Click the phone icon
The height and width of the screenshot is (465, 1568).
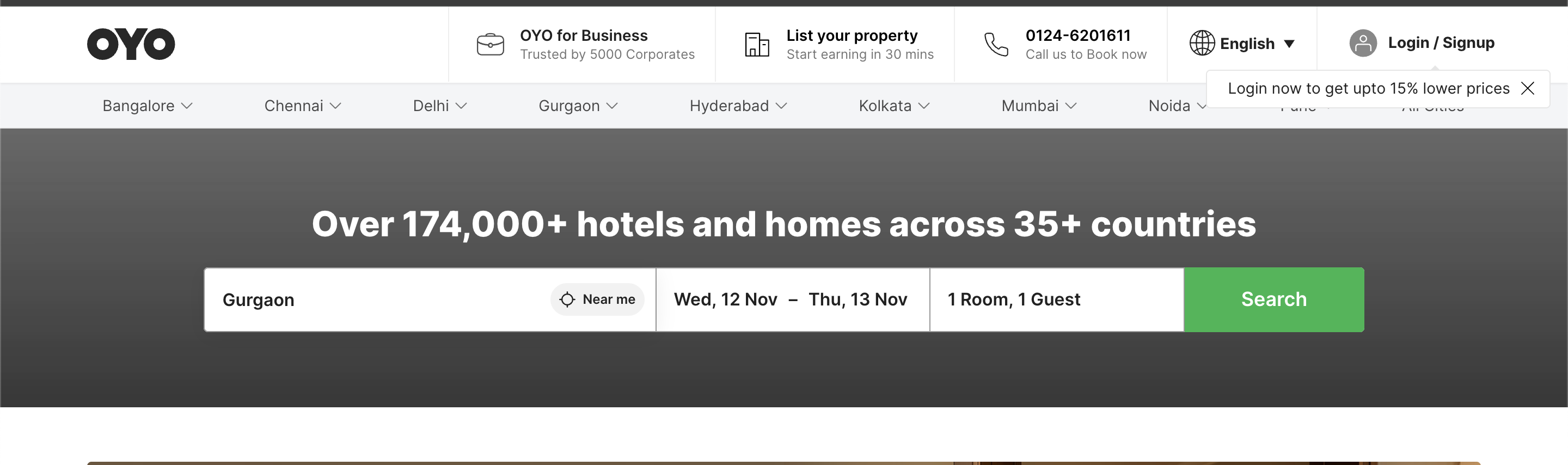pos(996,45)
